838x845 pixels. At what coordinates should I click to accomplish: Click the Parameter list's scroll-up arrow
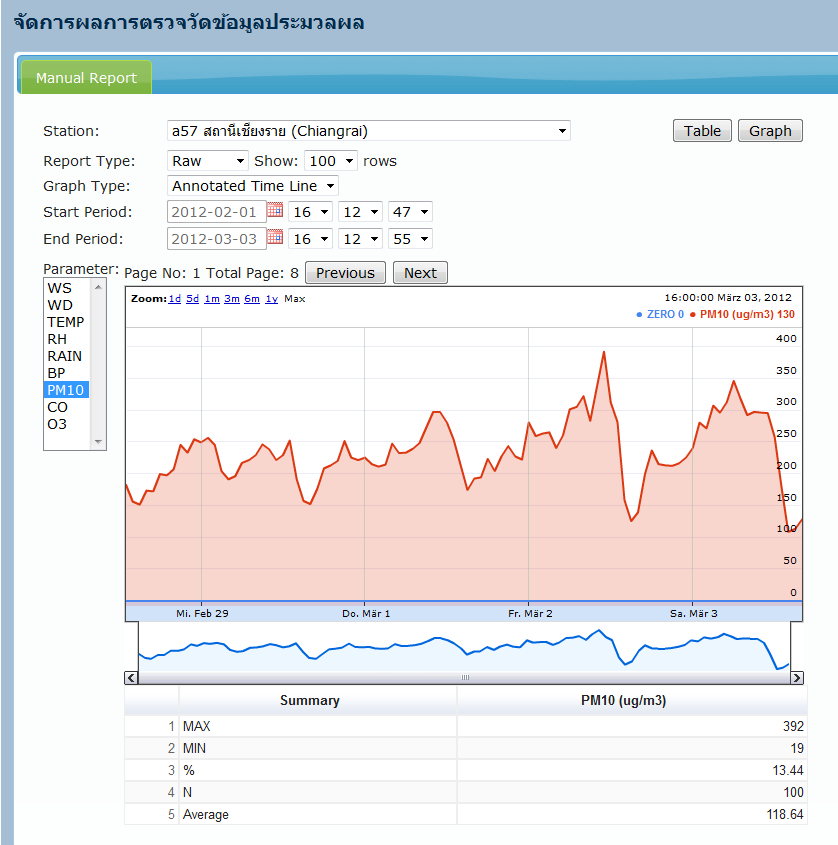[98, 287]
